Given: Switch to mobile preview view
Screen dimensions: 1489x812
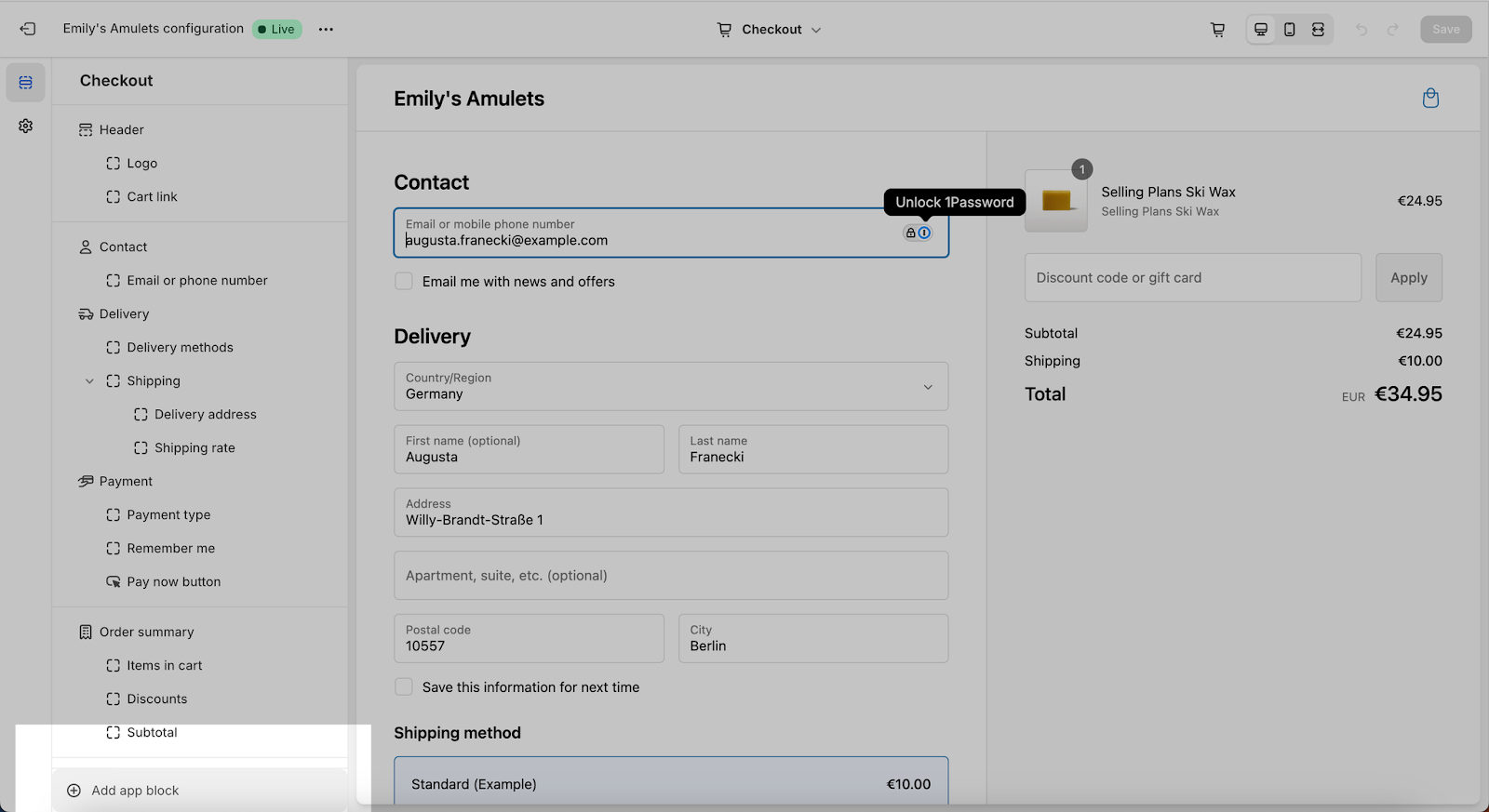Looking at the screenshot, I should pyautogui.click(x=1289, y=30).
